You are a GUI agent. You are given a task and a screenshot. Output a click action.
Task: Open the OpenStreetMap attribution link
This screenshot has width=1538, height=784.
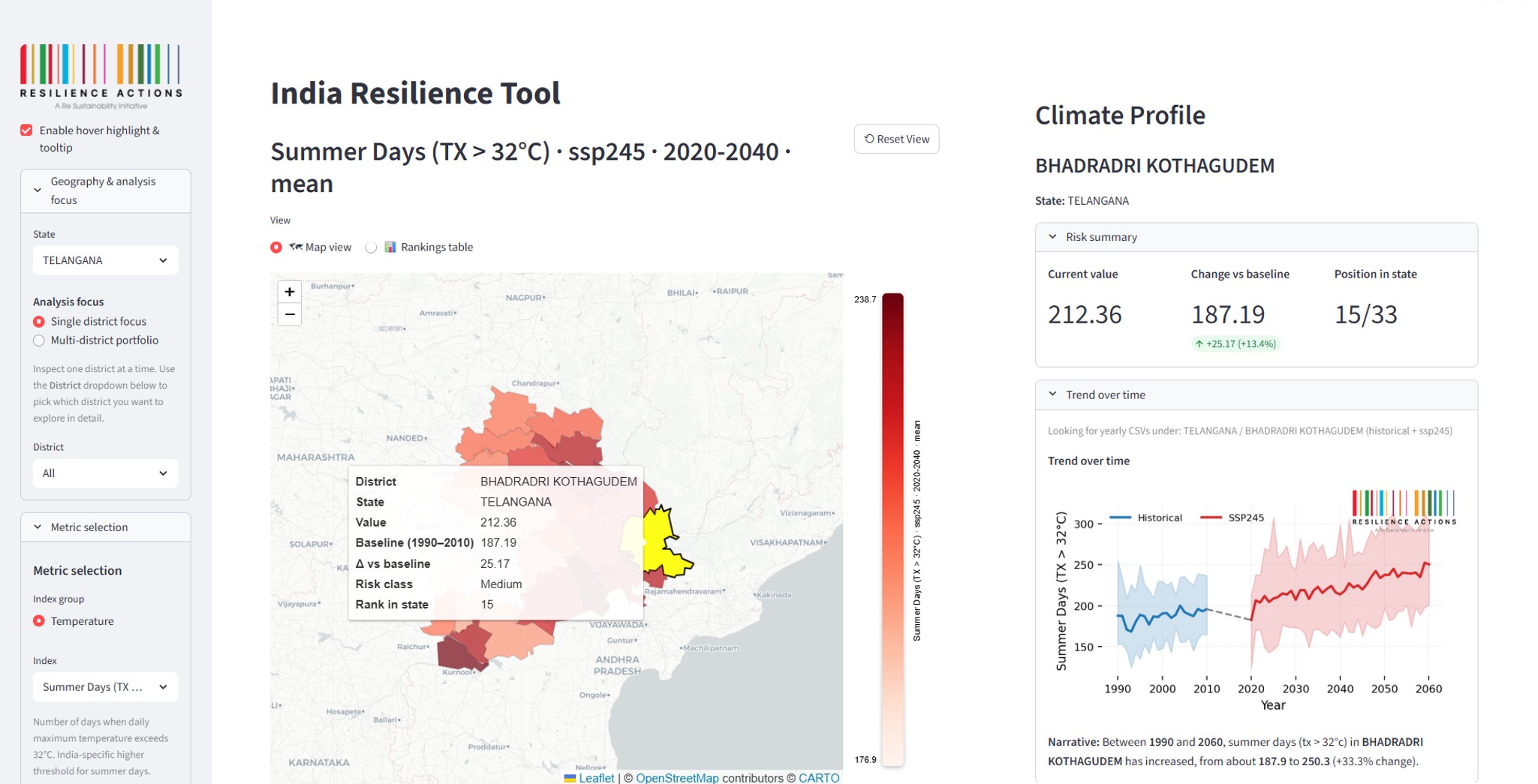(x=676, y=778)
